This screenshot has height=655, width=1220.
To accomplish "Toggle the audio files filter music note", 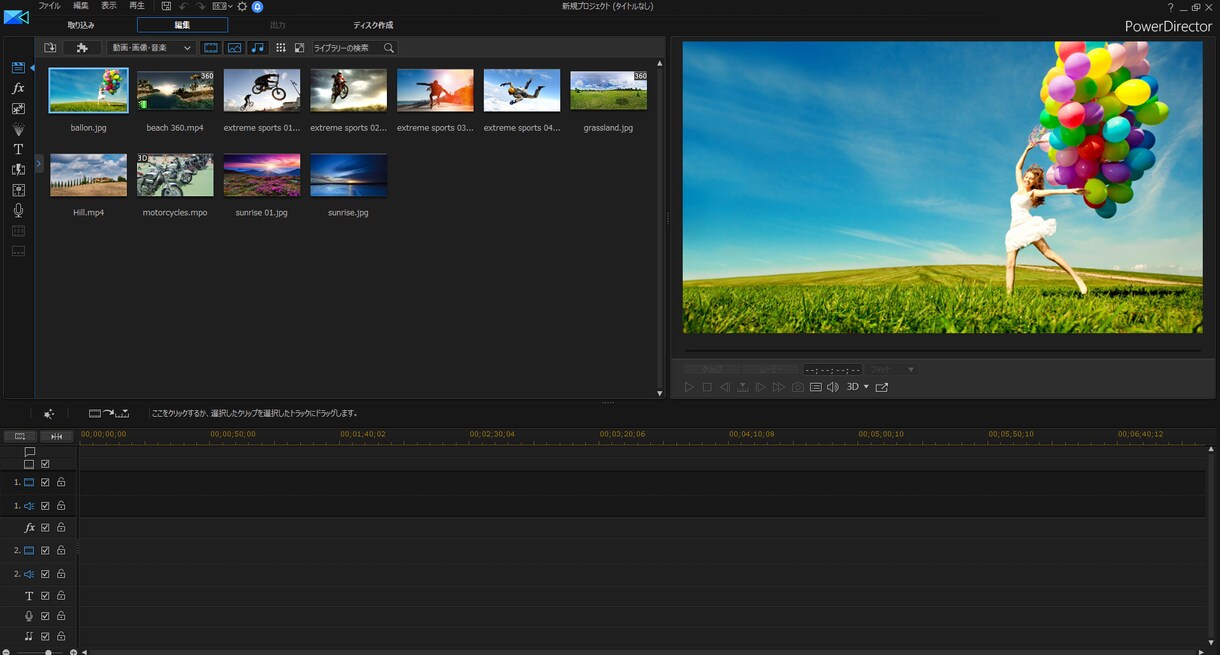I will (x=258, y=48).
